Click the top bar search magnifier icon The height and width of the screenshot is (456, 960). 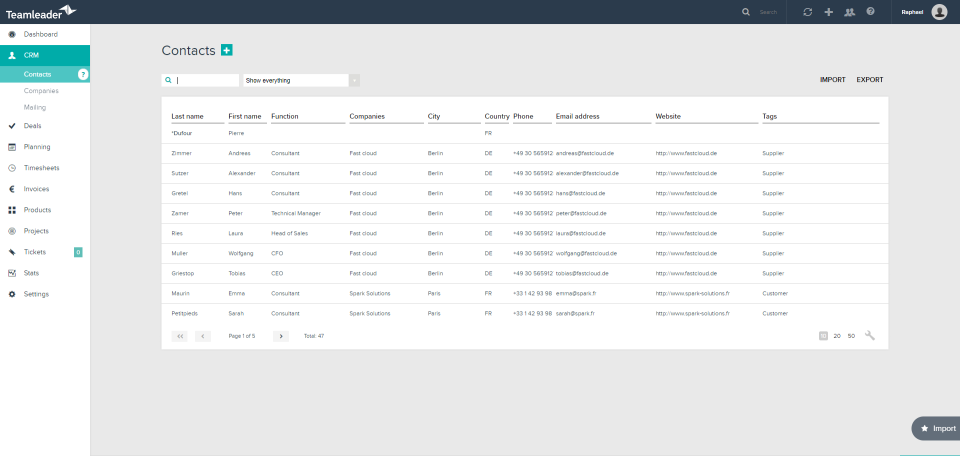(746, 12)
